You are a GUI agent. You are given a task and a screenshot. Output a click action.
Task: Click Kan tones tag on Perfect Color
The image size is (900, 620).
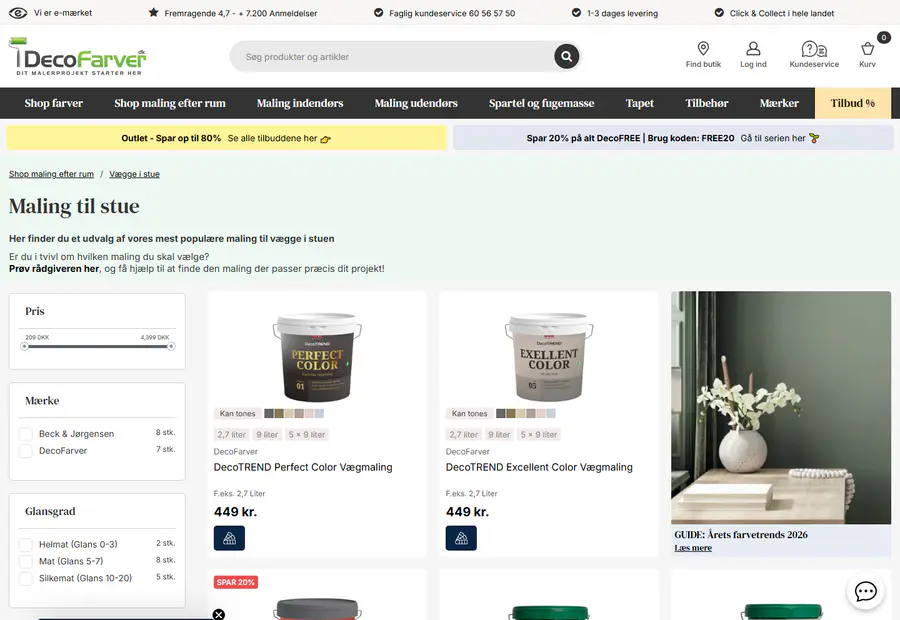237,413
